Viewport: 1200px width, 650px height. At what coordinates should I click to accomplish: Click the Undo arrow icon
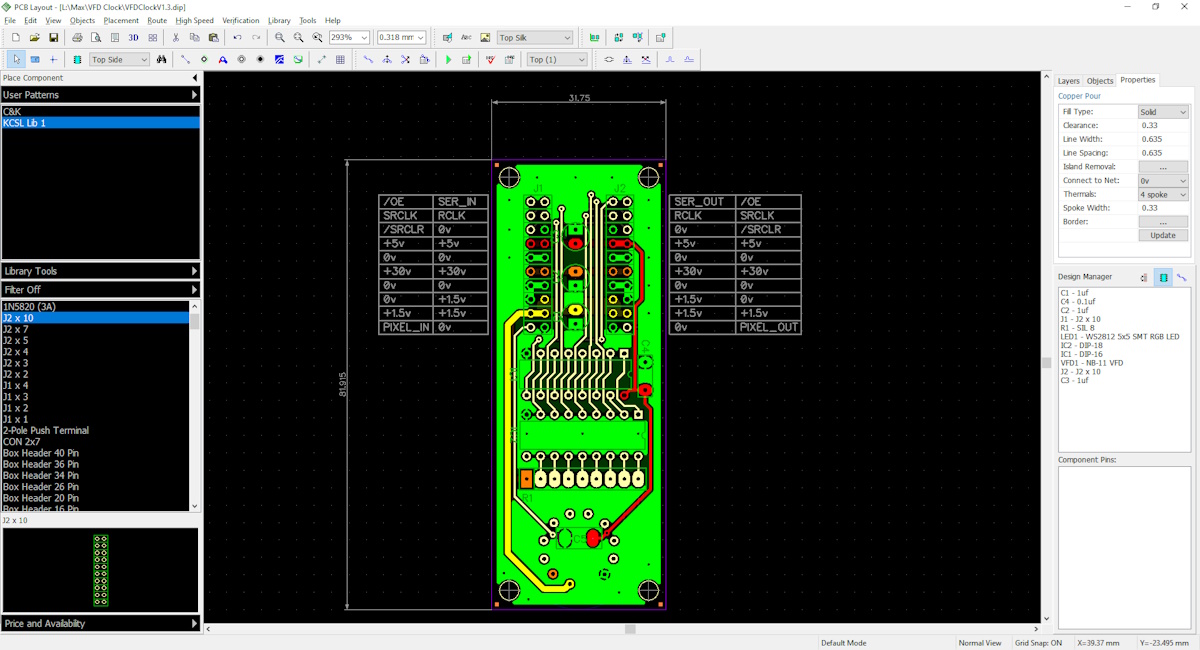[x=237, y=38]
